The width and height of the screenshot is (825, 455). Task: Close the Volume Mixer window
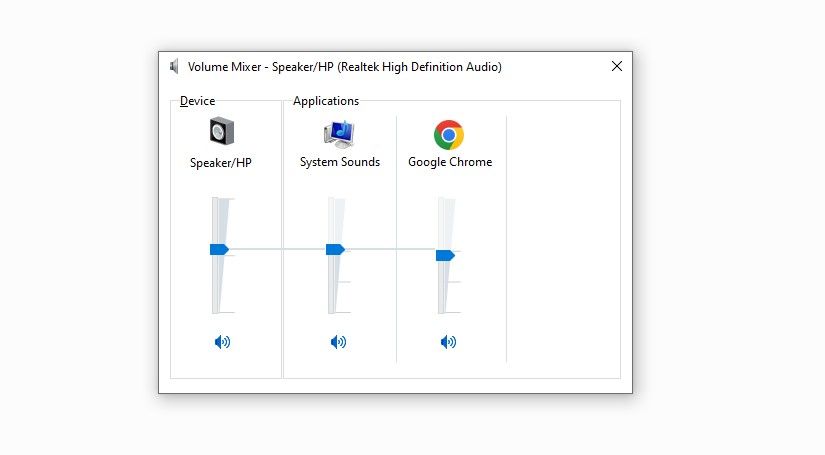(x=617, y=66)
